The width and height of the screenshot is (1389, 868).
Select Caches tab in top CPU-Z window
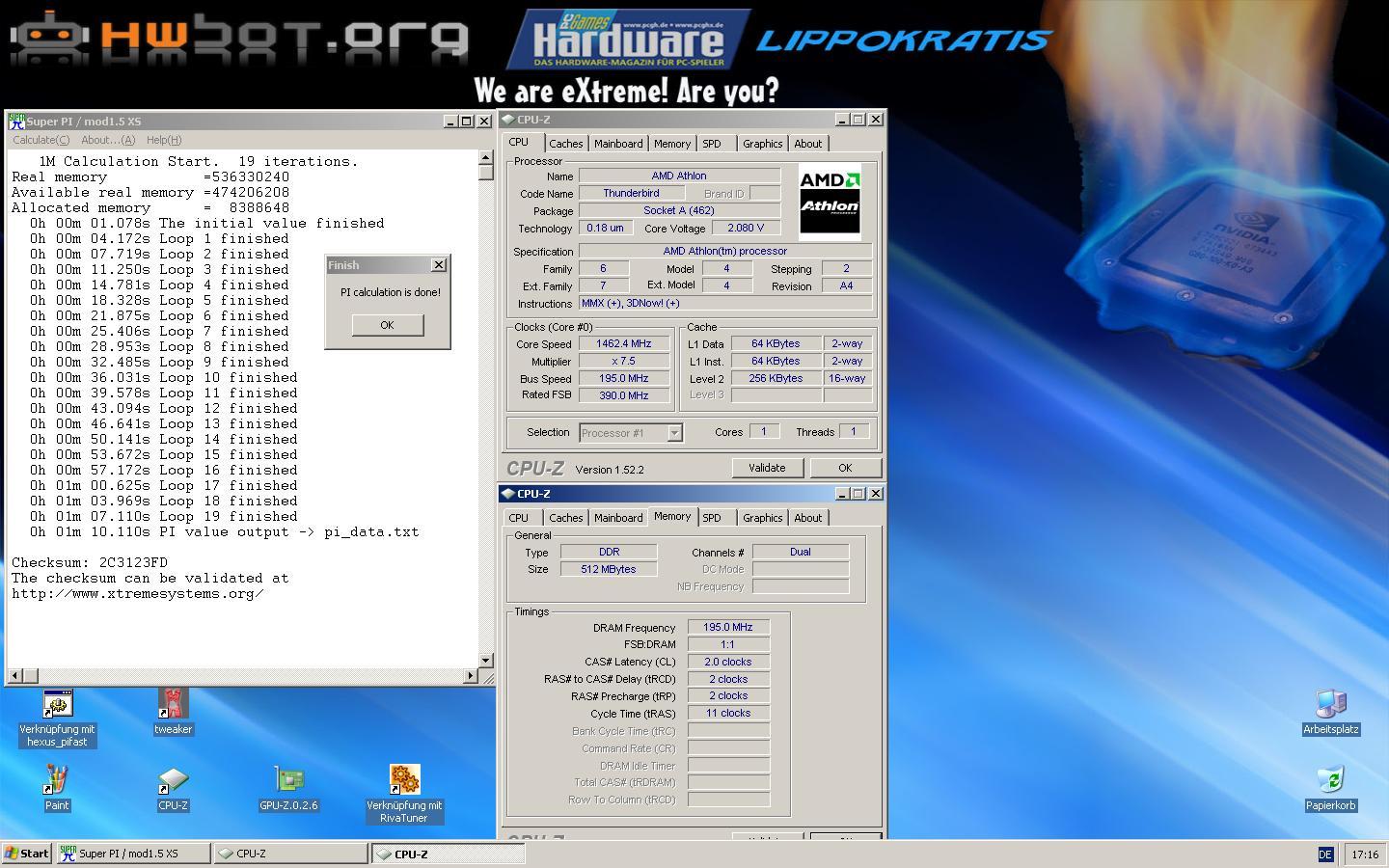tap(566, 144)
